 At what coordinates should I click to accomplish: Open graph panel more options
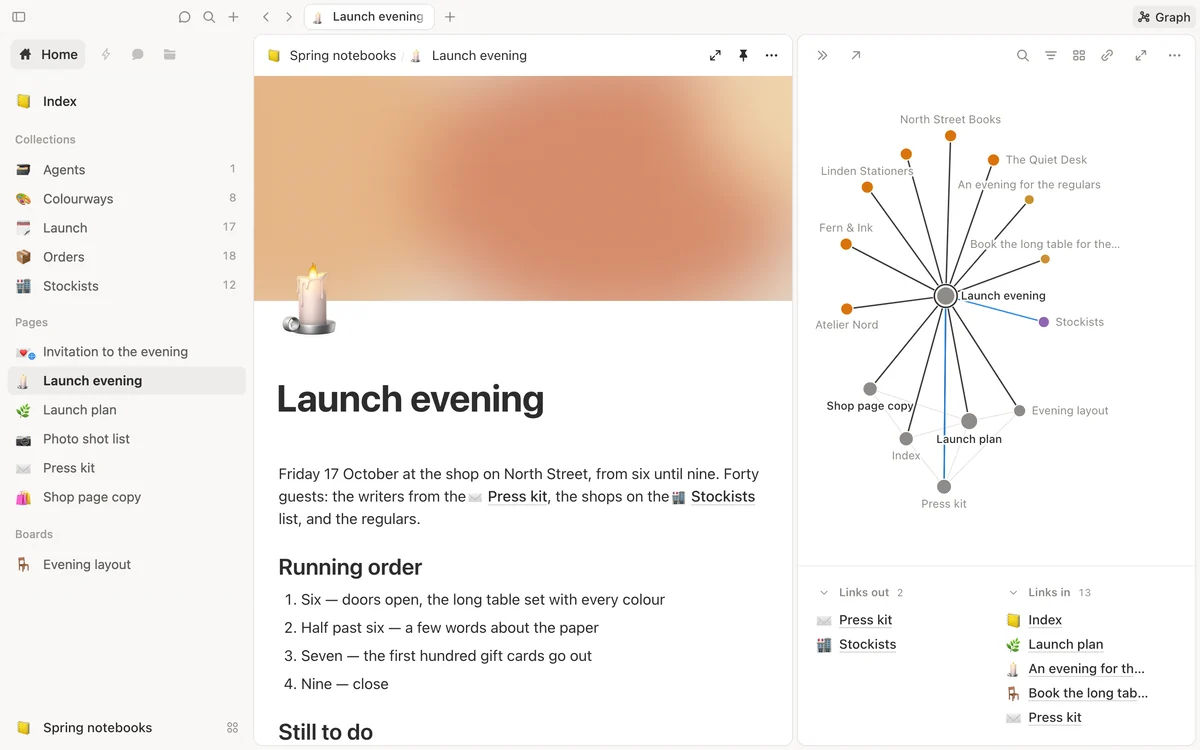click(x=1175, y=56)
